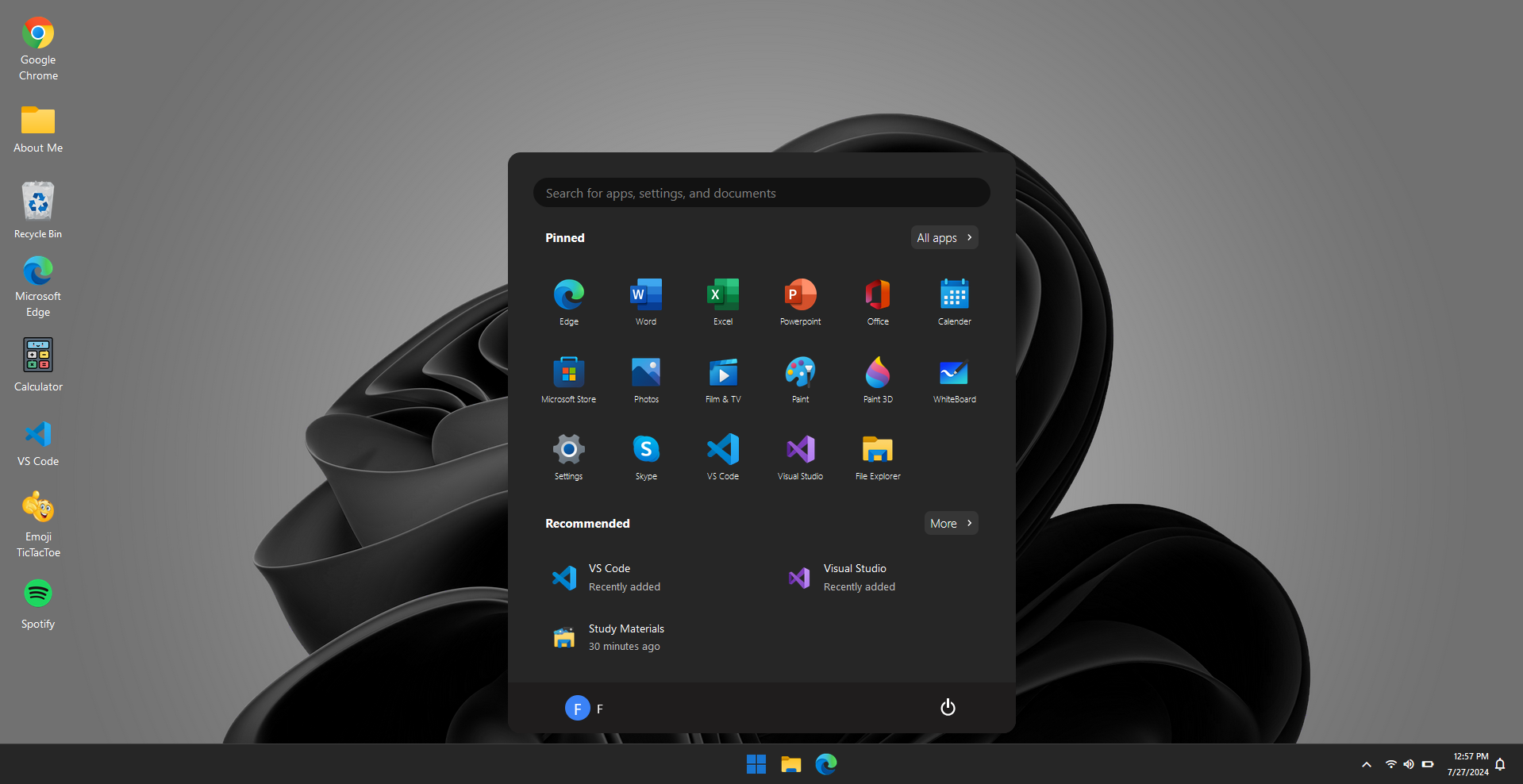This screenshot has width=1523, height=784.
Task: Open Settings from pinned apps
Action: [x=568, y=456]
